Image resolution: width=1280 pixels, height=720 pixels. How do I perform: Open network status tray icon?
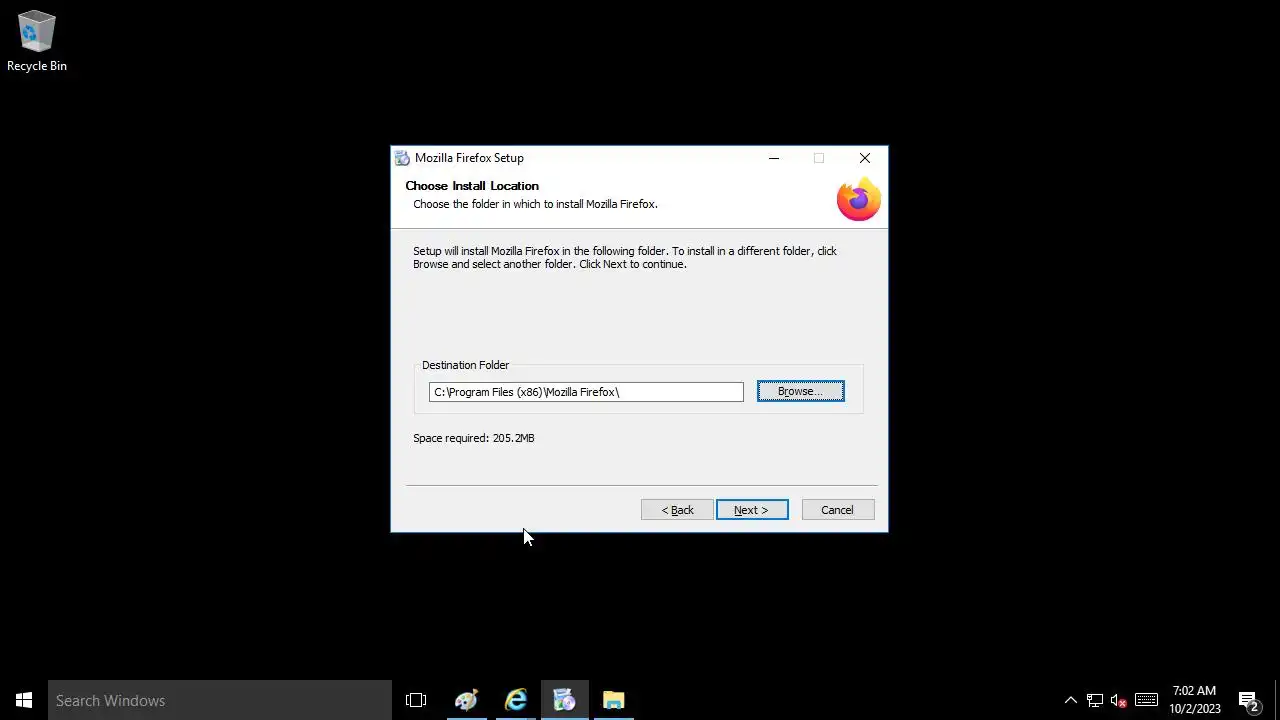(1095, 700)
